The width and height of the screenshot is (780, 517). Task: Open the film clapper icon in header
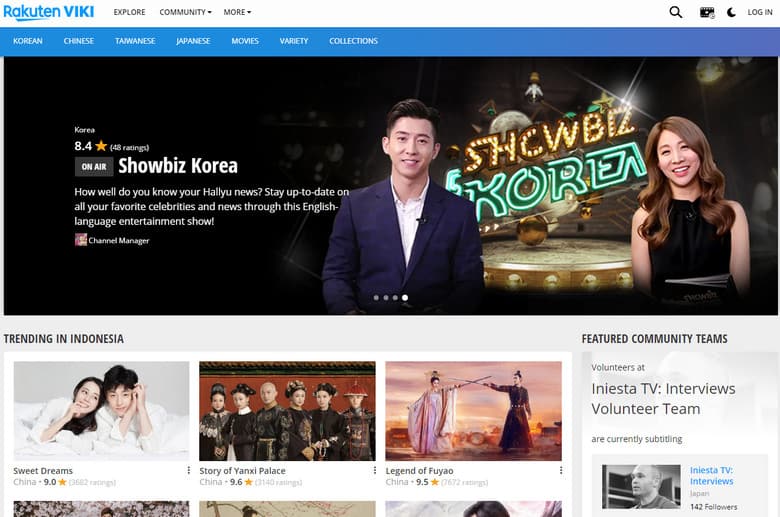click(707, 13)
